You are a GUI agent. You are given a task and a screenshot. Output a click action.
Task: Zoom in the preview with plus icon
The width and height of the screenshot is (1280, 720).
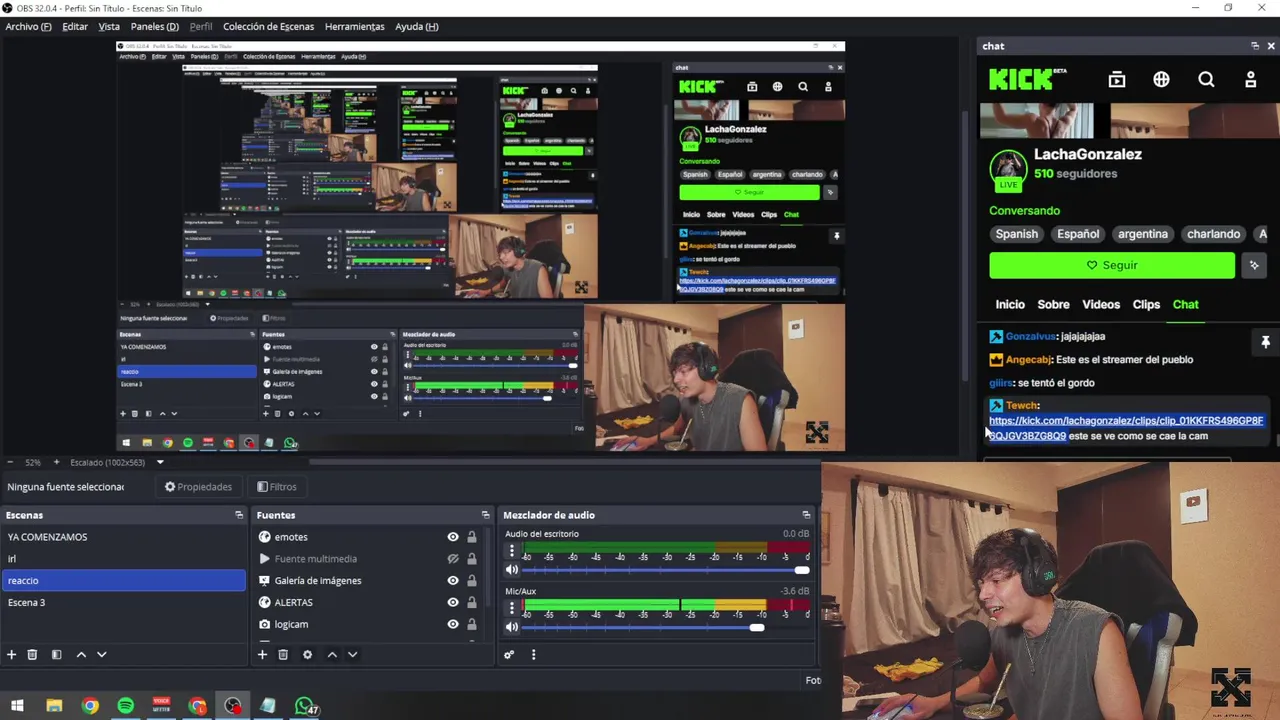pos(56,462)
